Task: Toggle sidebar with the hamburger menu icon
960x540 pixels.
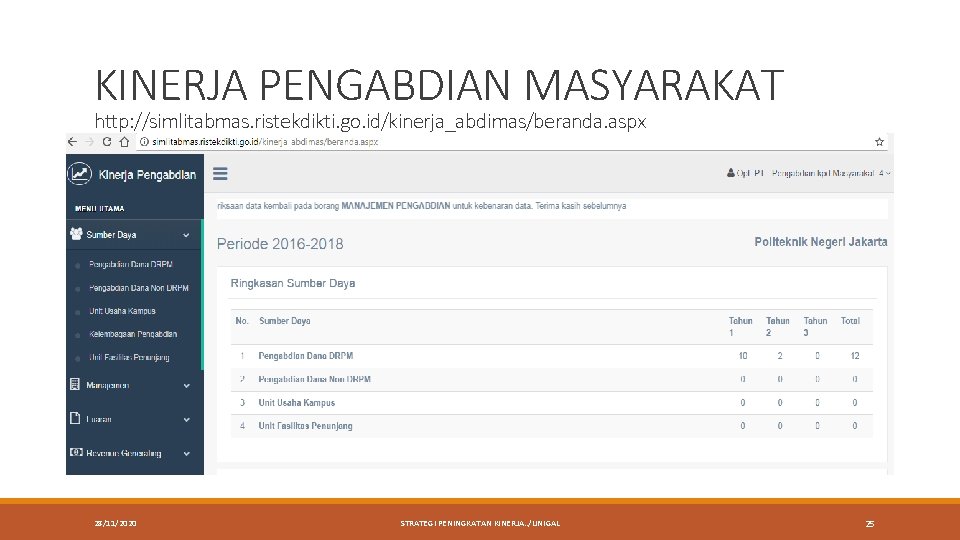Action: [220, 174]
